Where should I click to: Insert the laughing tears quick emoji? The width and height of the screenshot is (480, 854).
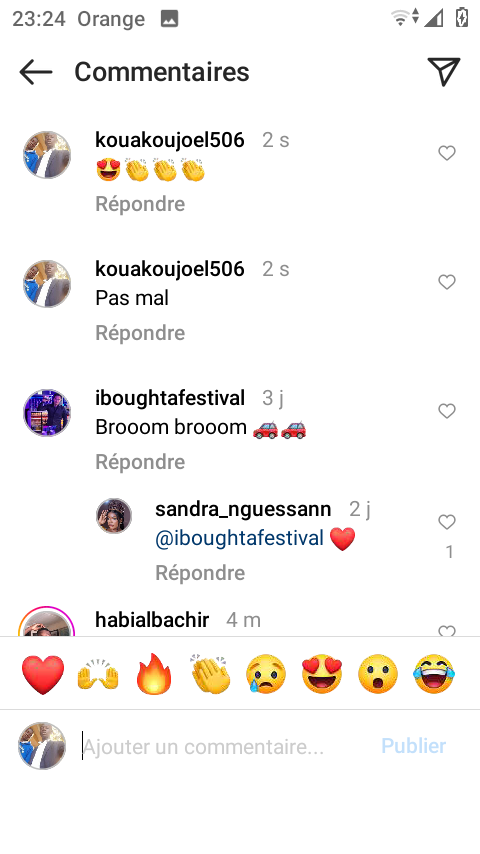click(x=434, y=674)
